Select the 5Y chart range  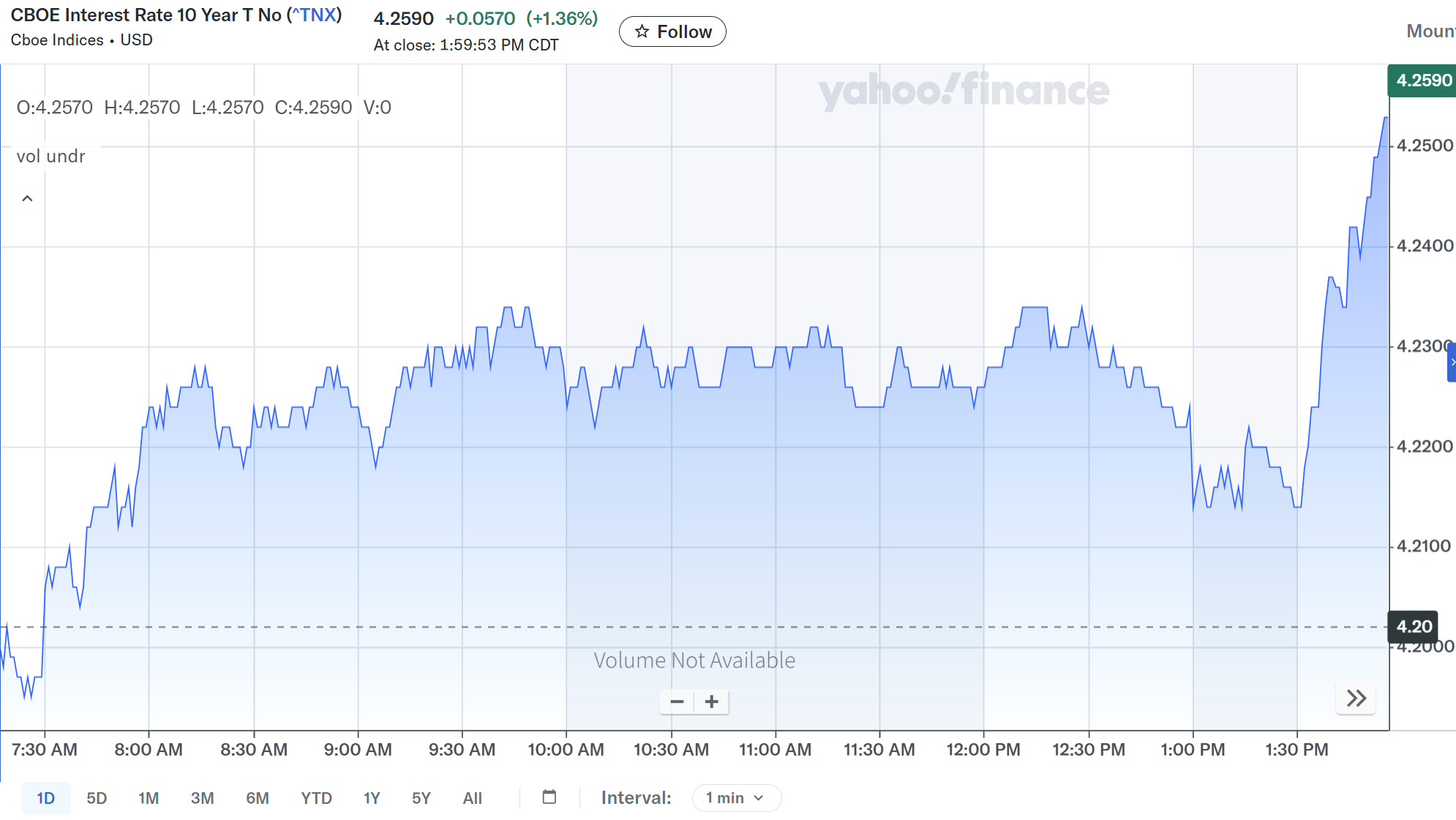pos(421,798)
